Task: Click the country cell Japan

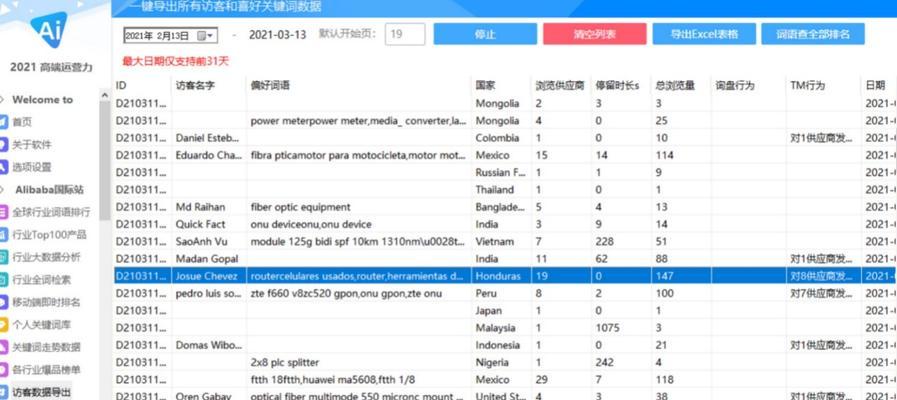Action: pyautogui.click(x=489, y=311)
